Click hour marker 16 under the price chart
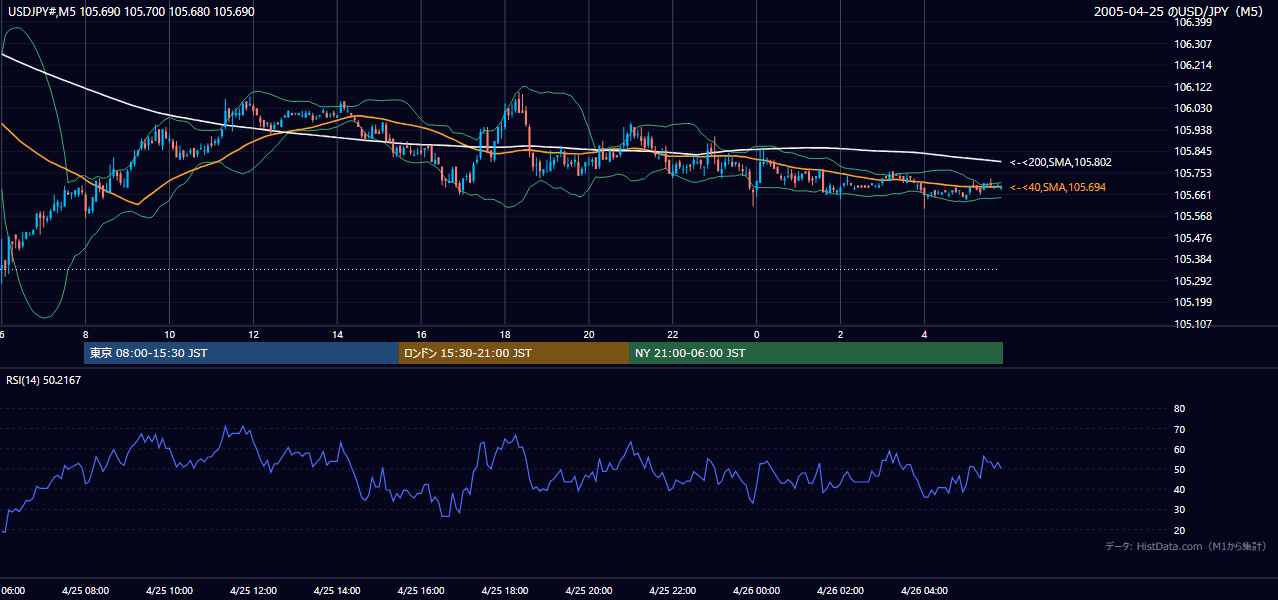 421,334
